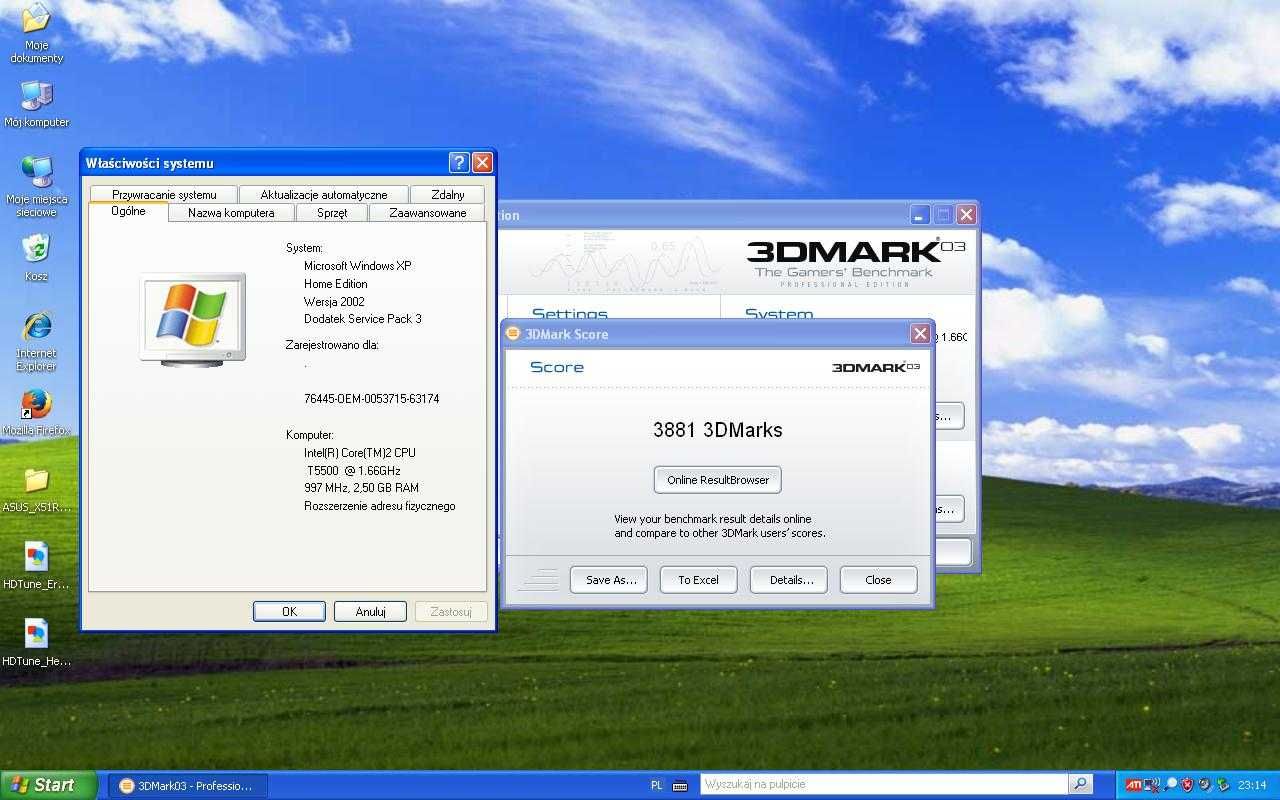This screenshot has height=800, width=1280.
Task: Click the red security shield tray icon
Action: (x=1187, y=785)
